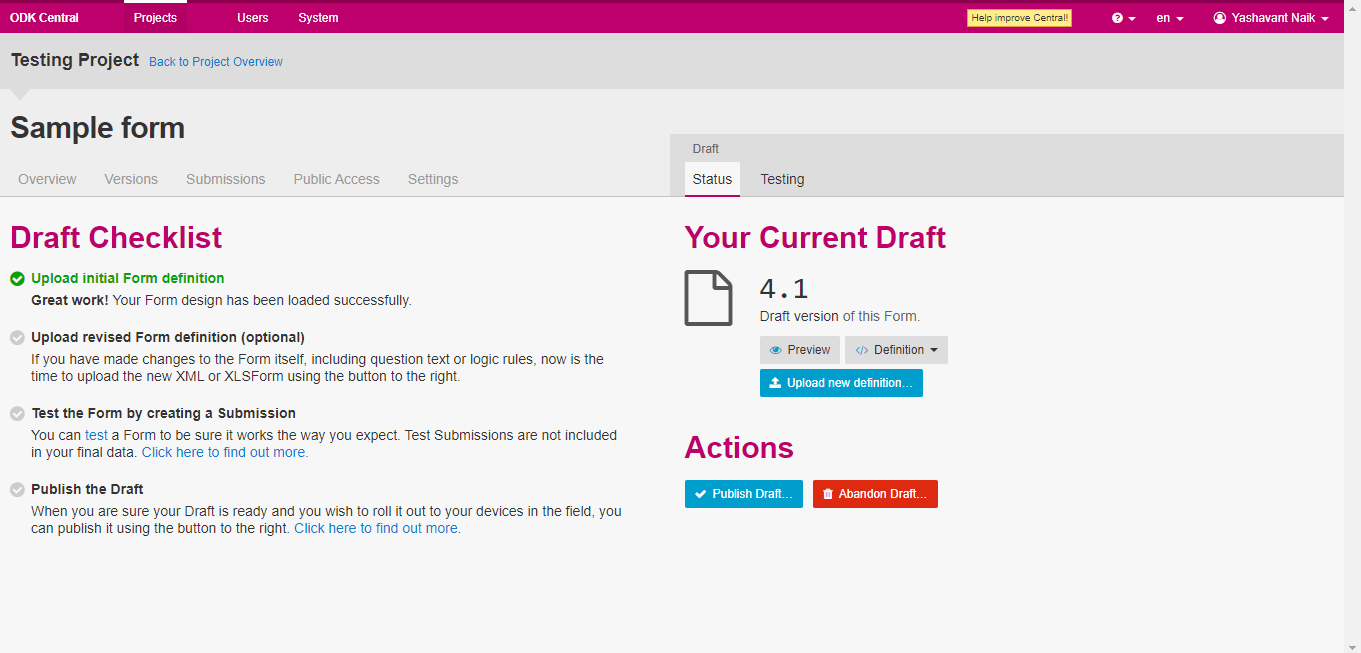Viewport: 1361px width, 653px height.
Task: Go to Users in top navigation
Action: tap(253, 18)
